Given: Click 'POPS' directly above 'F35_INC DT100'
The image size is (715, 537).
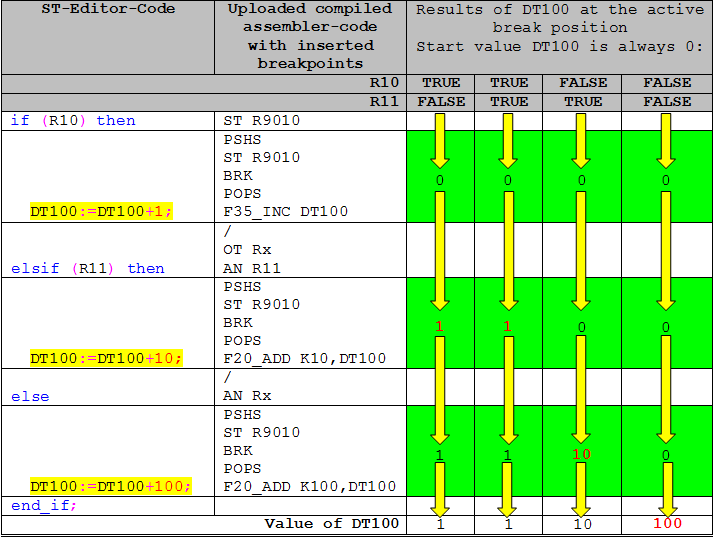Looking at the screenshot, I should (x=242, y=194).
